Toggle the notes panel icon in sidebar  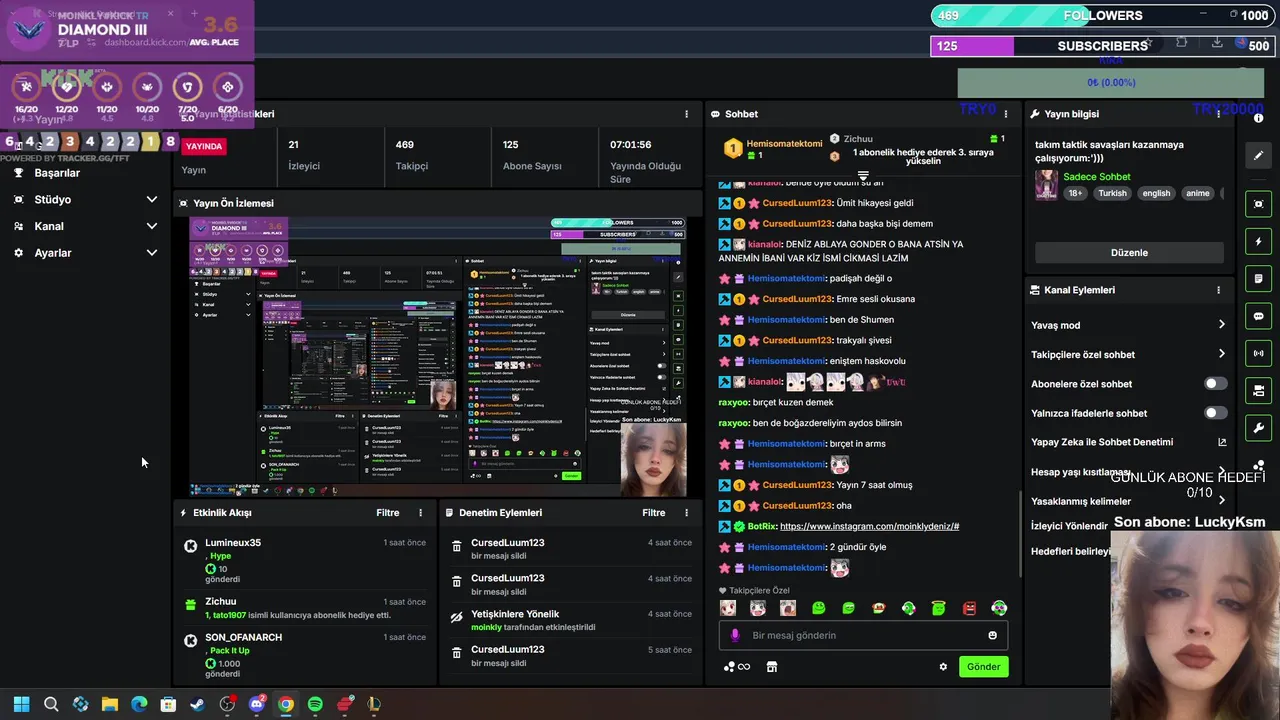coord(1258,278)
